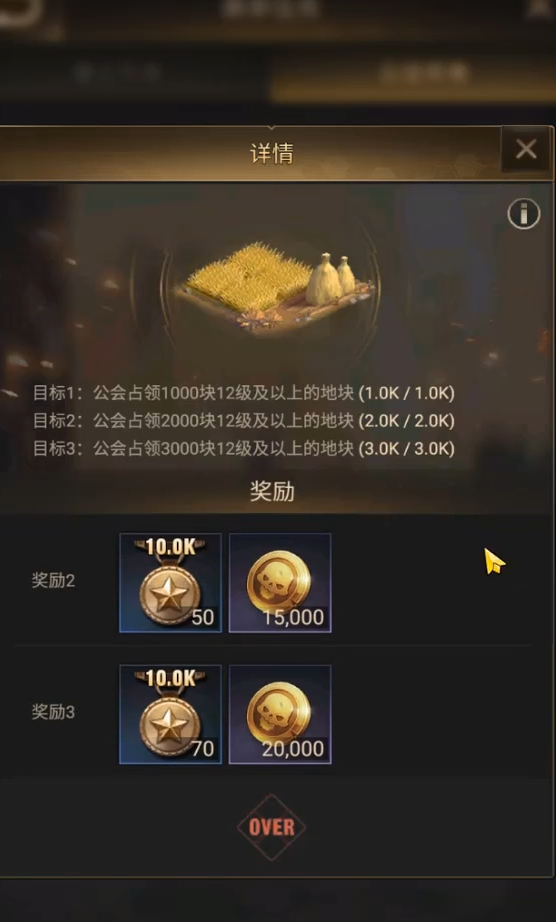Click the 目标2 objective text line
Image resolution: width=556 pixels, height=922 pixels.
(x=244, y=421)
